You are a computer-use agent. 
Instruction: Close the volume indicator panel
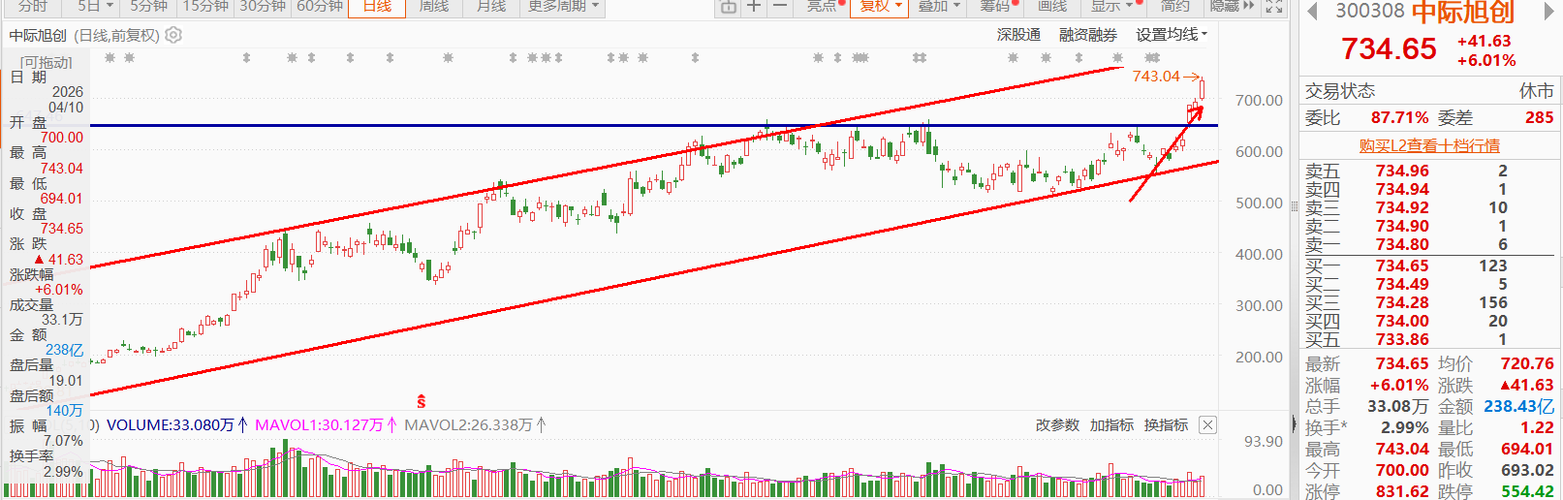(x=1207, y=425)
